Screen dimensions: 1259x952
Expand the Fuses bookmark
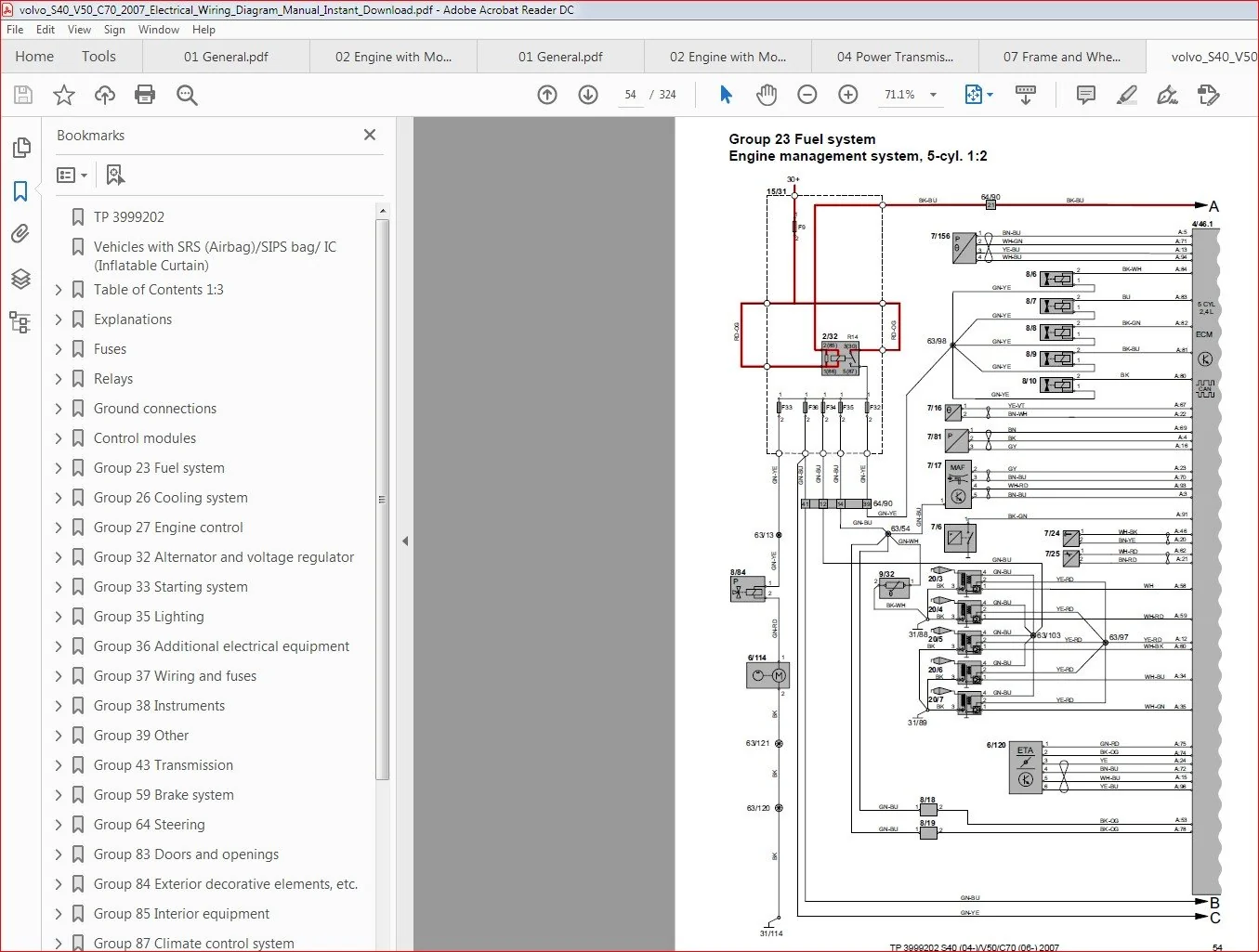(x=59, y=349)
